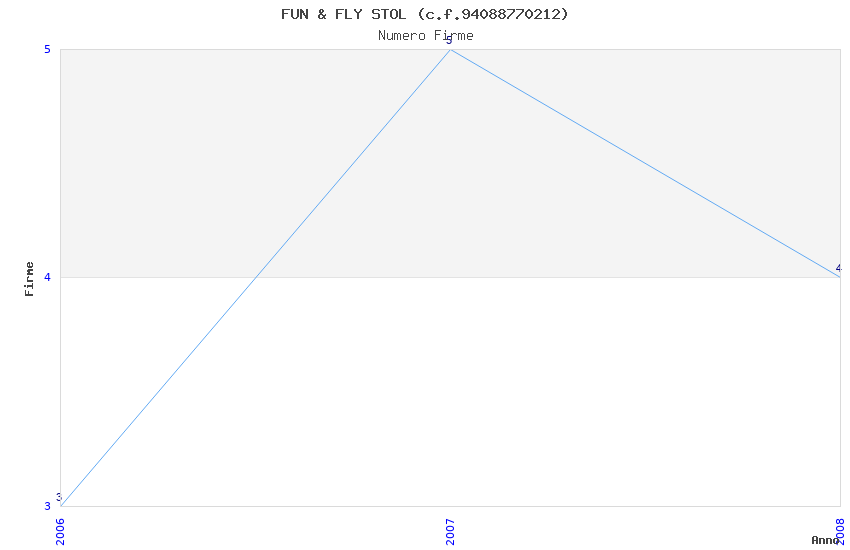Click the Firme vertical axis label

(29, 279)
